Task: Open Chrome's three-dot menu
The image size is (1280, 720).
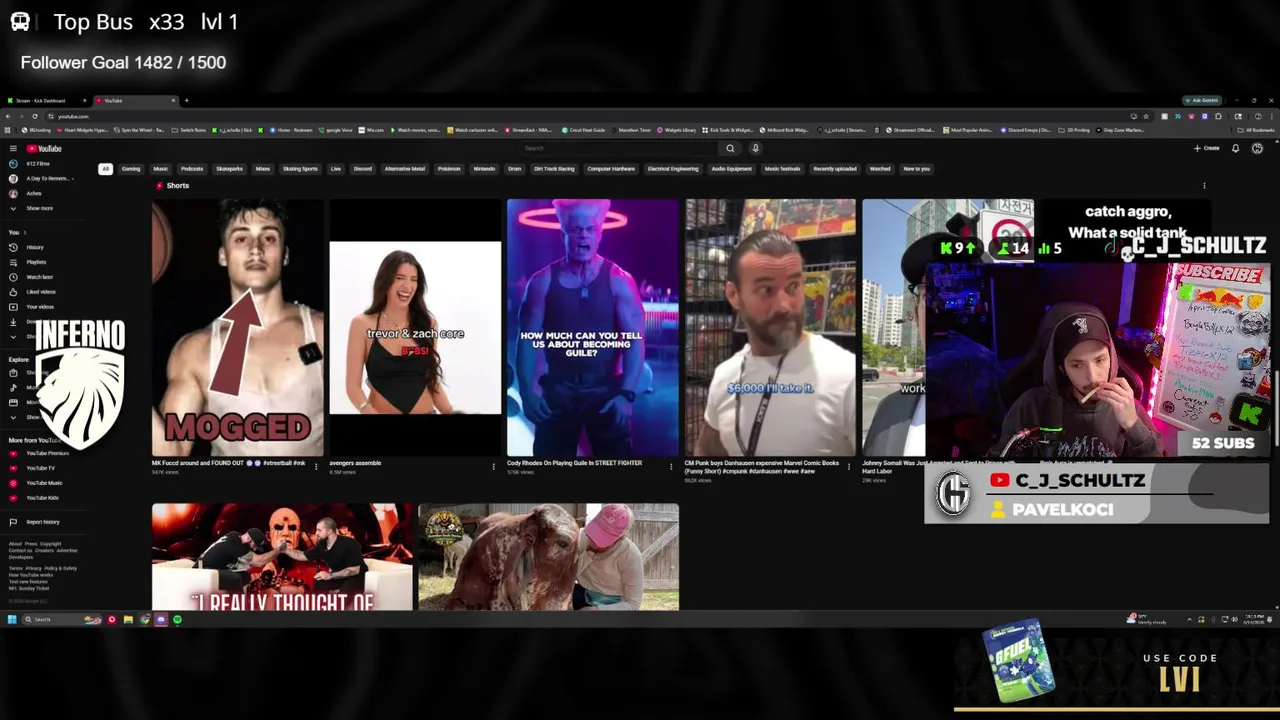Action: click(x=1271, y=116)
